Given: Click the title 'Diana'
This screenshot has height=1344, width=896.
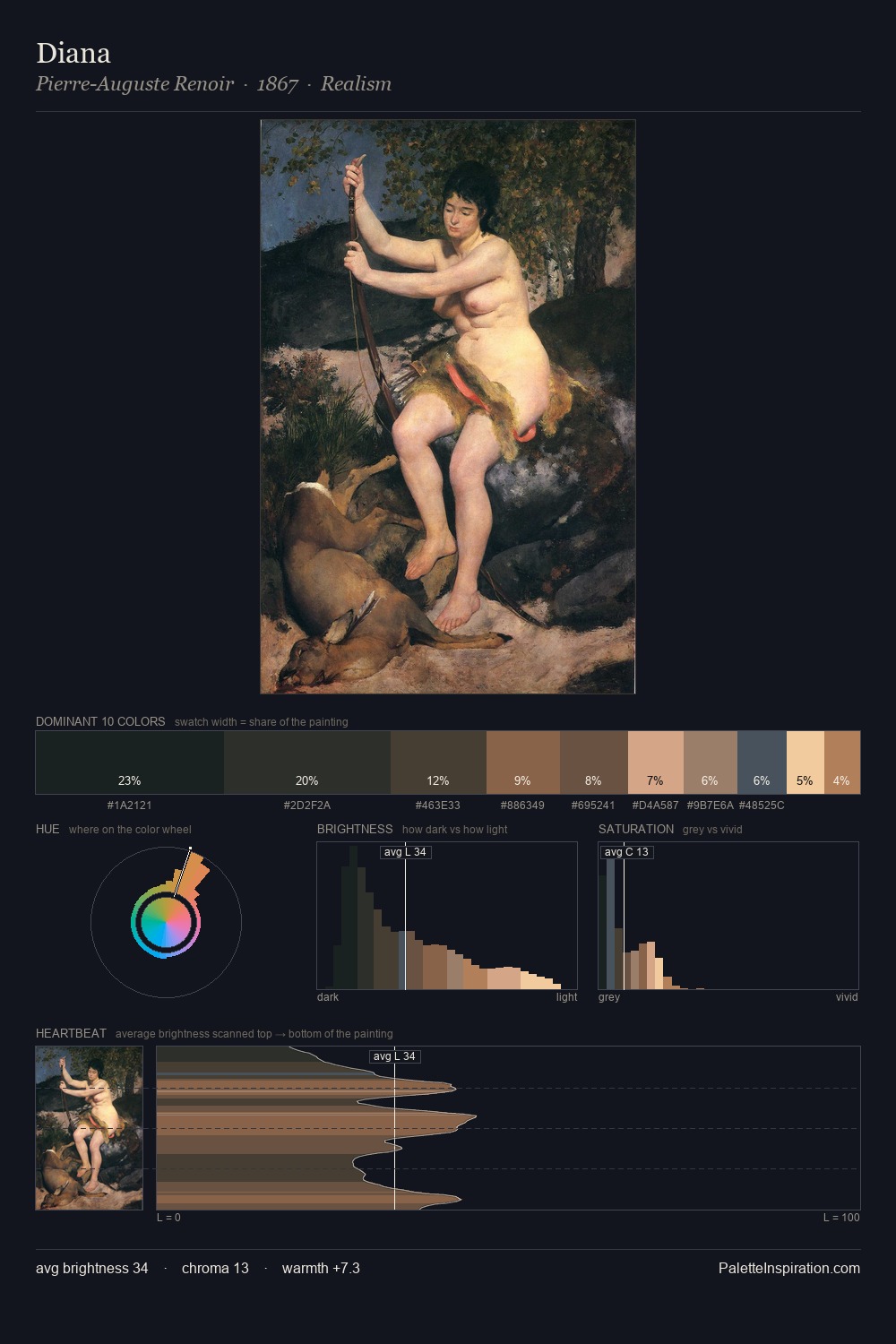Looking at the screenshot, I should tap(73, 53).
